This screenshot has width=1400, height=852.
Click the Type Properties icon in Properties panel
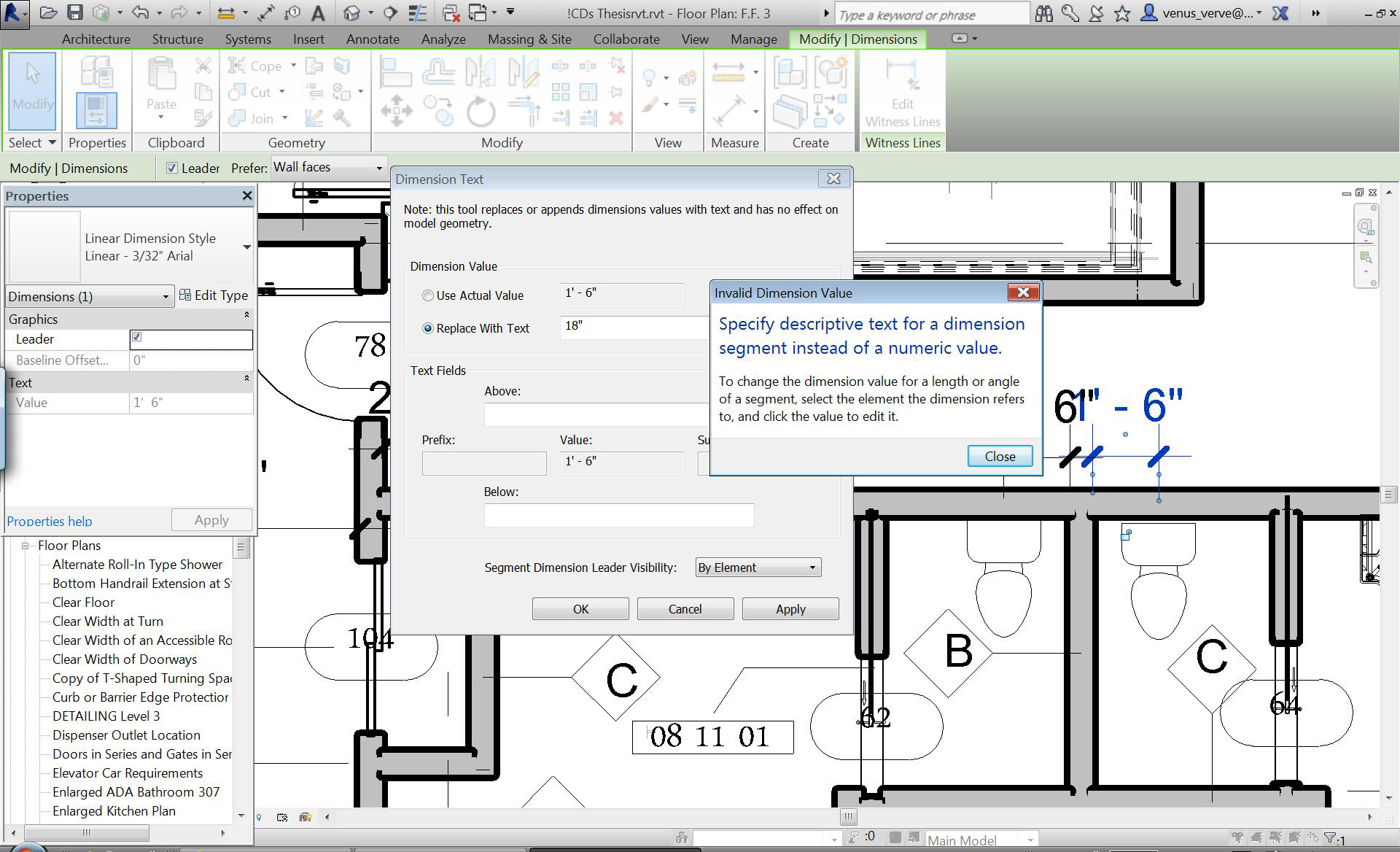pos(97,71)
